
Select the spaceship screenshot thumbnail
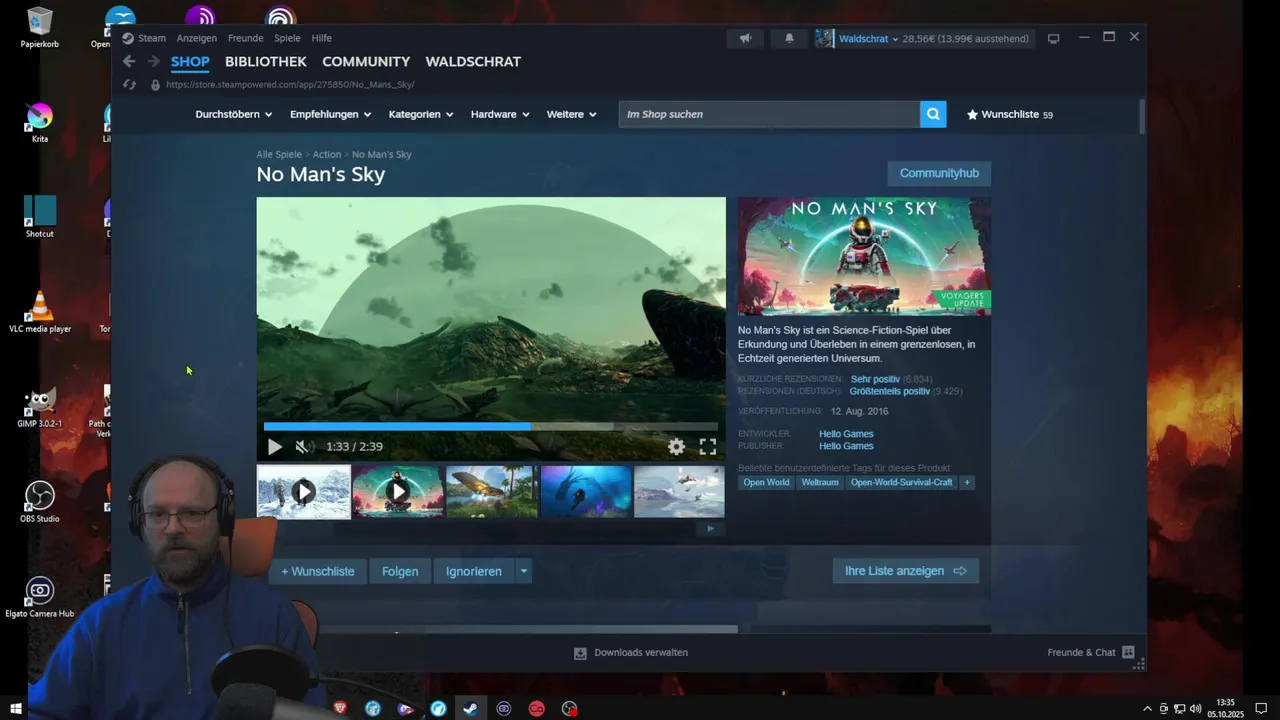click(491, 491)
